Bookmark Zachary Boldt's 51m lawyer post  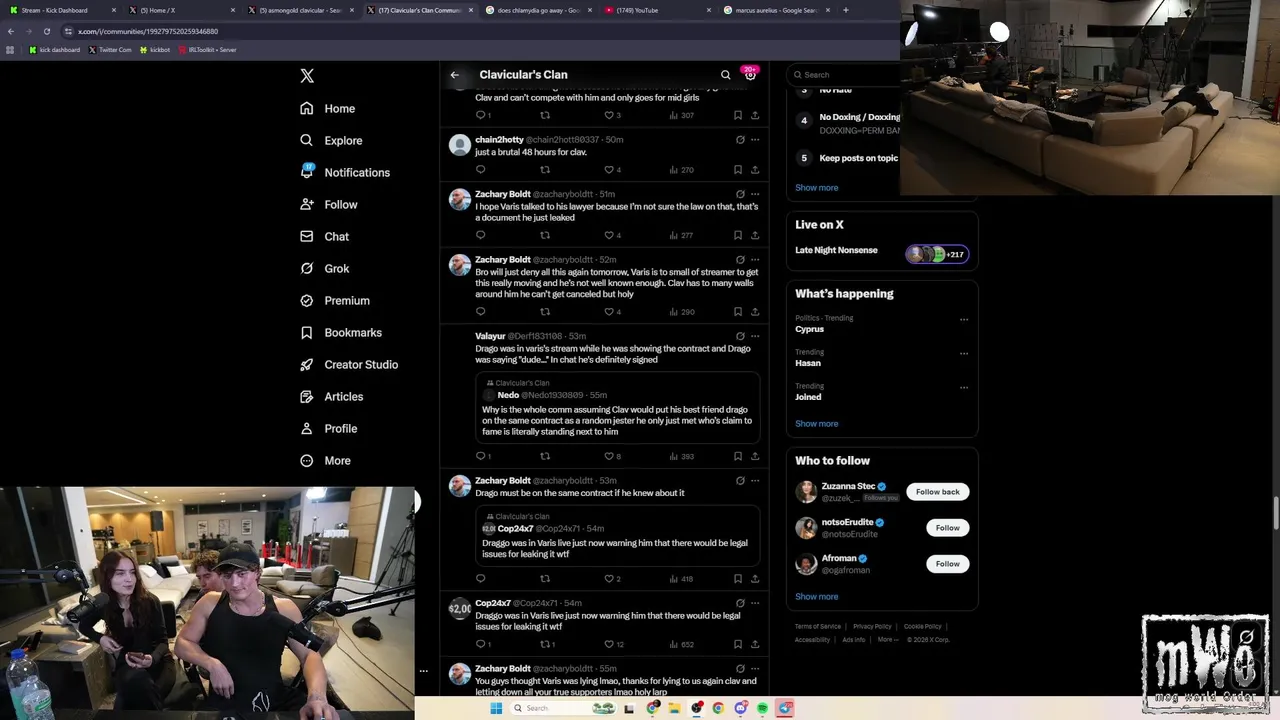point(738,235)
